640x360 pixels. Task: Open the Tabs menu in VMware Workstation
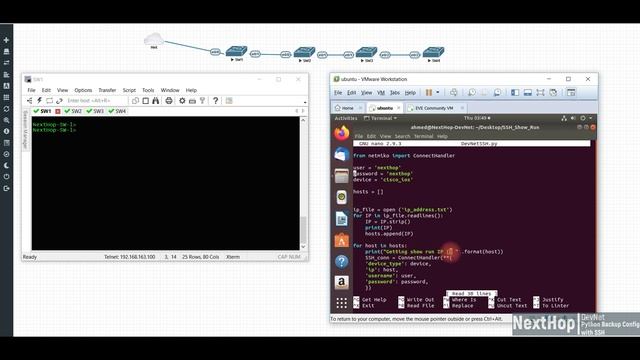[395, 93]
